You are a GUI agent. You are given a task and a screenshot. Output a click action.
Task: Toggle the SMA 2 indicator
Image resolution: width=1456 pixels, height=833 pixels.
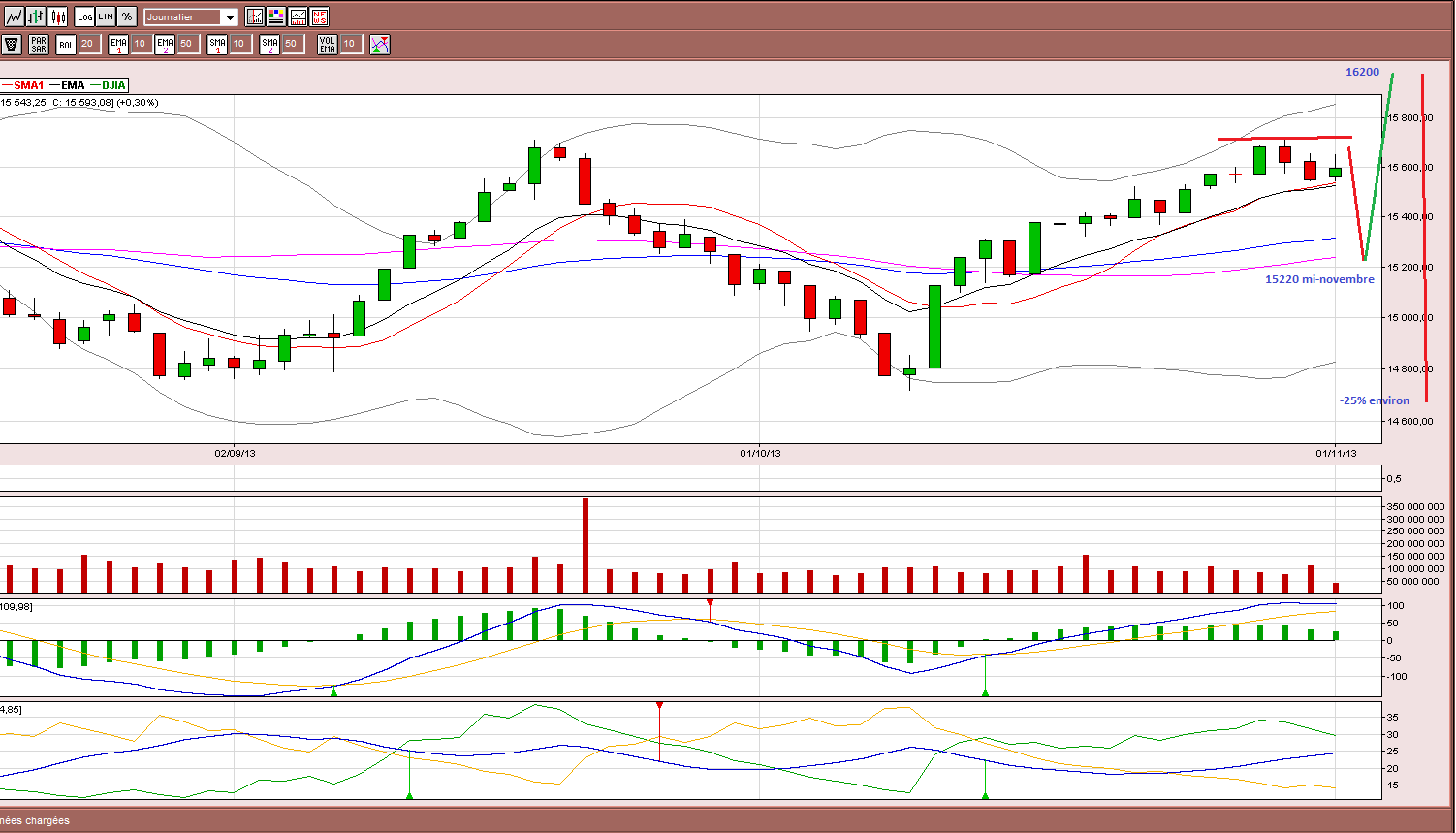pyautogui.click(x=269, y=45)
